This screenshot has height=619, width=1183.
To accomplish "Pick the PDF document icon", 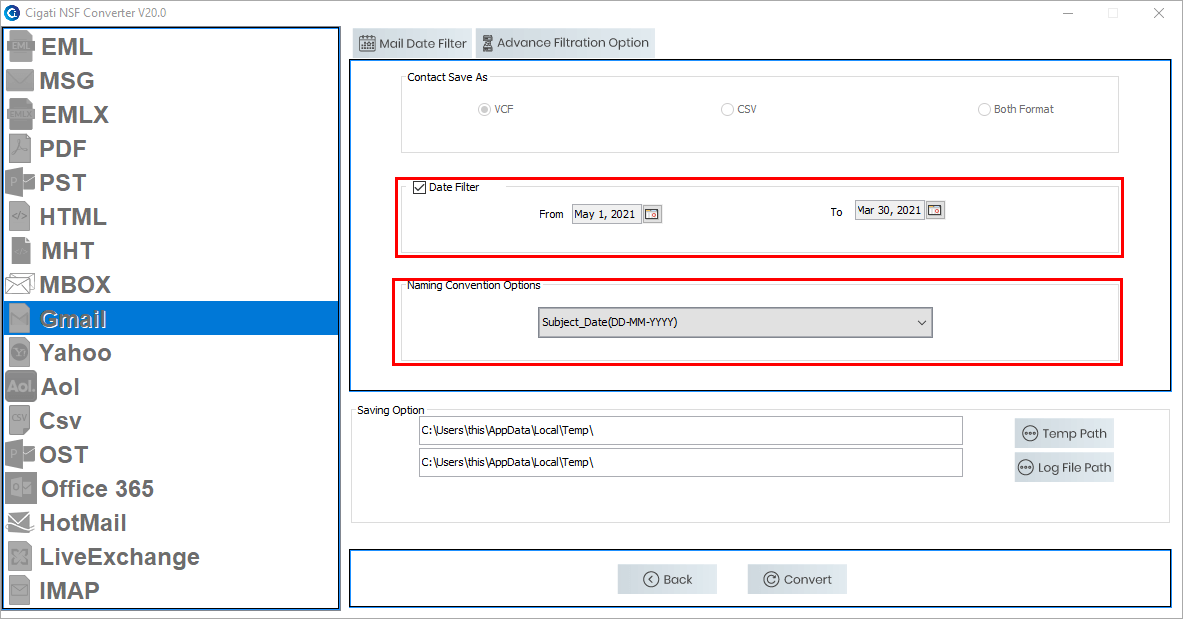I will point(20,148).
